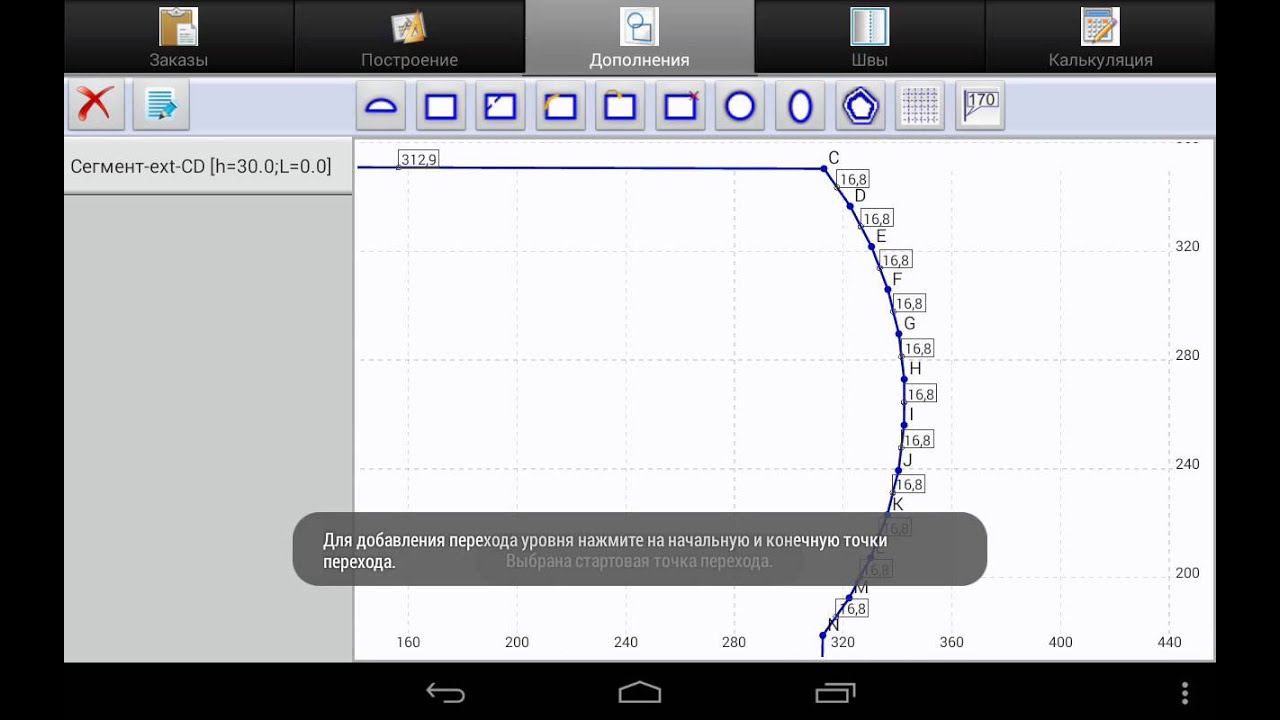Toggle the dimension label 170 icon

point(980,106)
